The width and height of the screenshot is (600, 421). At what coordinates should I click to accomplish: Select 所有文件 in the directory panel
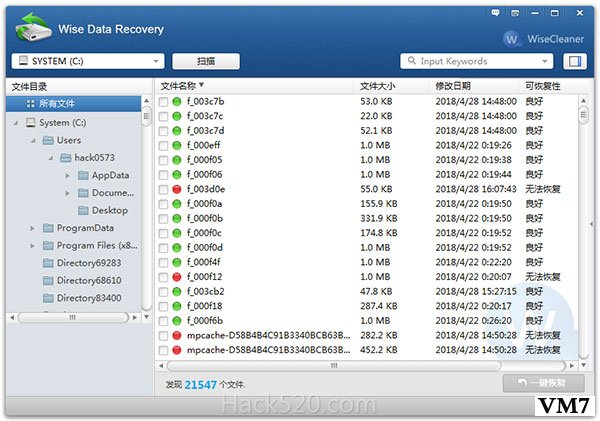pyautogui.click(x=73, y=104)
